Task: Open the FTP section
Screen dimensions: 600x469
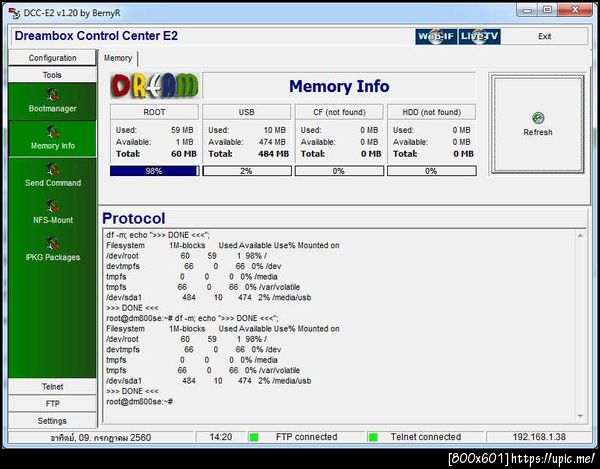Action: [x=52, y=404]
